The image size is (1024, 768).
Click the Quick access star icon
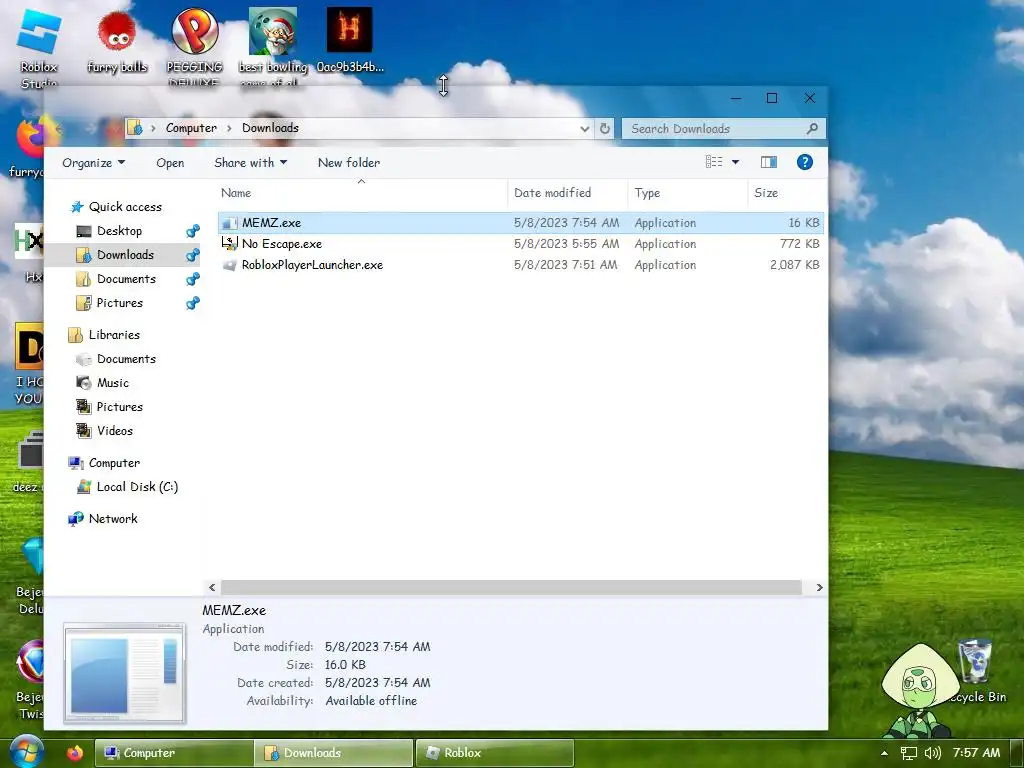[77, 207]
